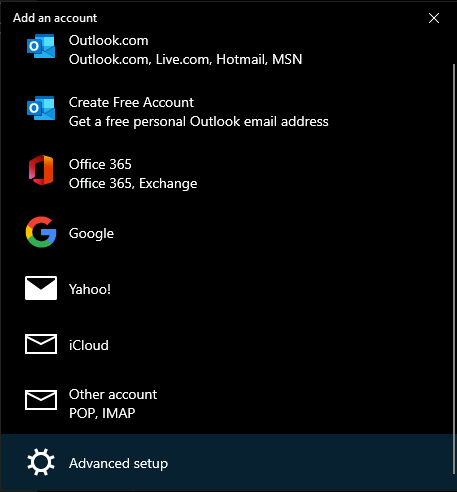Choose Yahoo! account label
Viewport: 457px width, 492px height.
click(90, 289)
